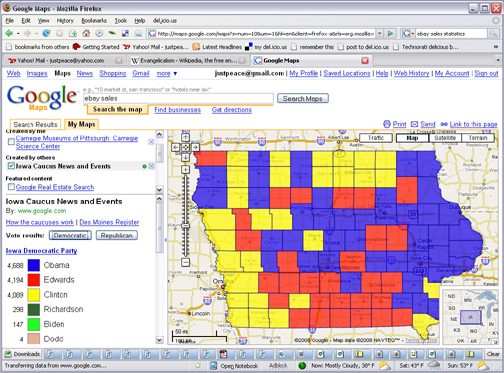Open the Des Moines Register link
This screenshot has height=373, width=504.
click(109, 222)
